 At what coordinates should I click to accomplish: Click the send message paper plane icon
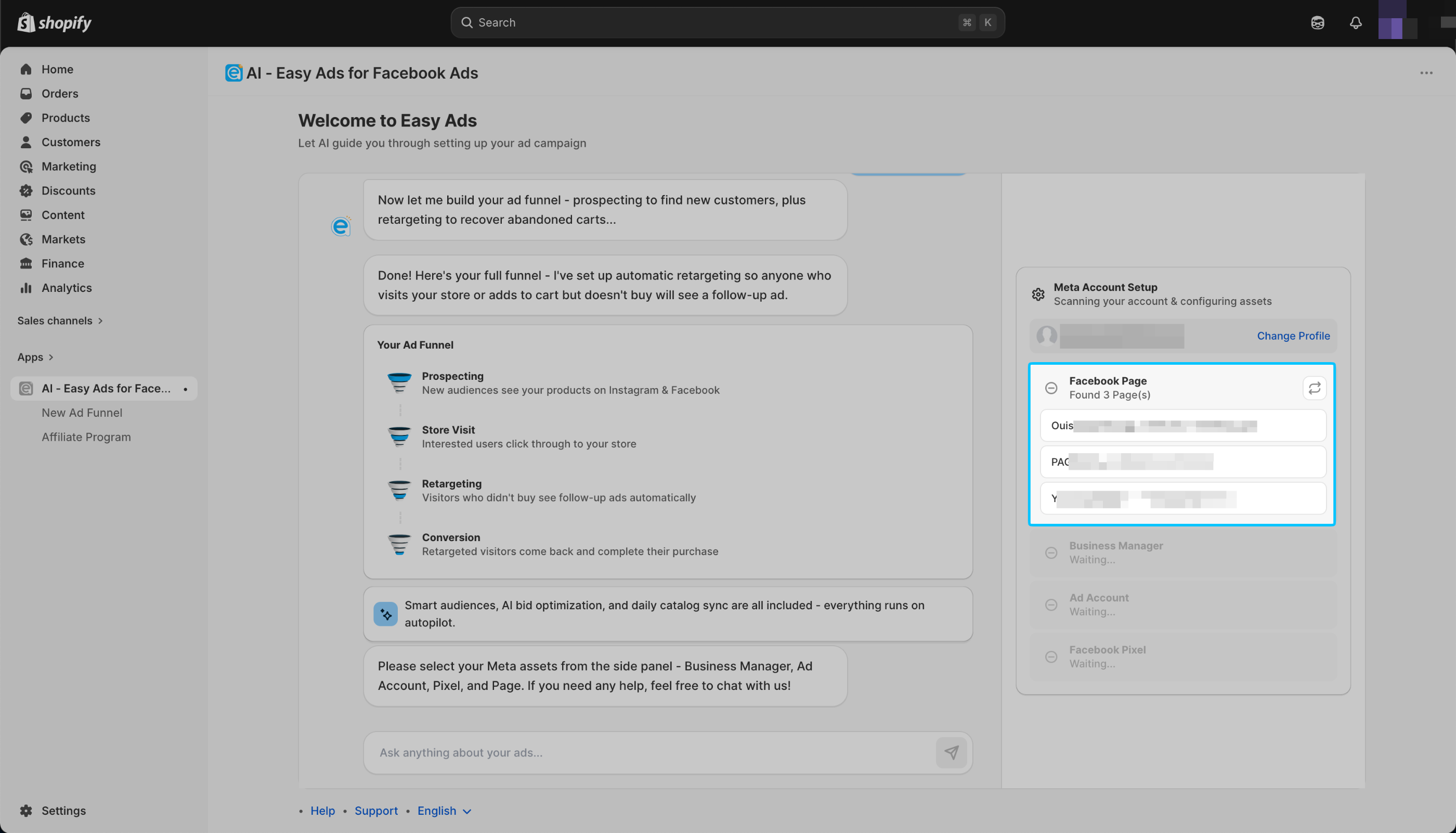(x=951, y=752)
